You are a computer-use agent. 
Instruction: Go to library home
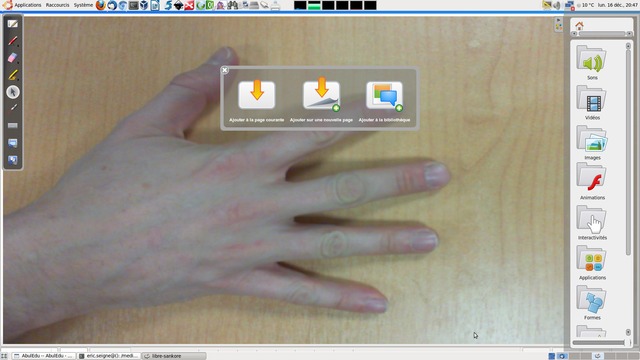579,26
